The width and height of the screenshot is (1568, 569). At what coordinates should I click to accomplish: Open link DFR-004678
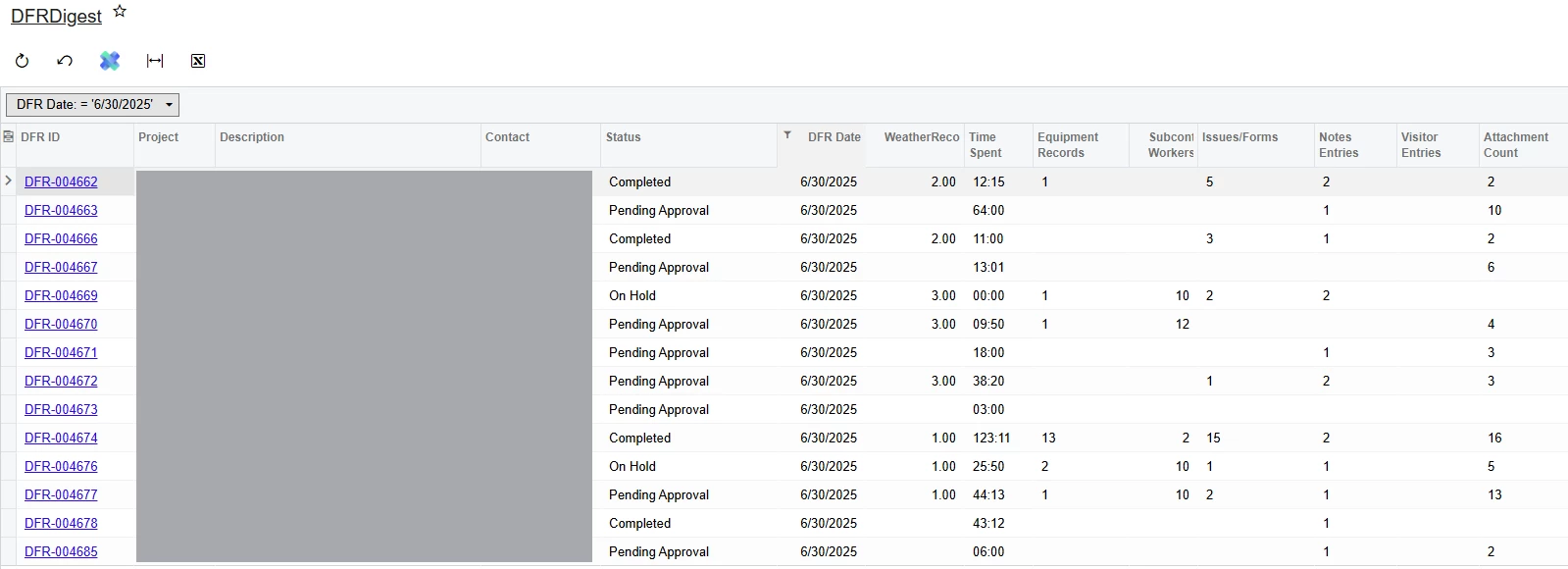pos(61,523)
